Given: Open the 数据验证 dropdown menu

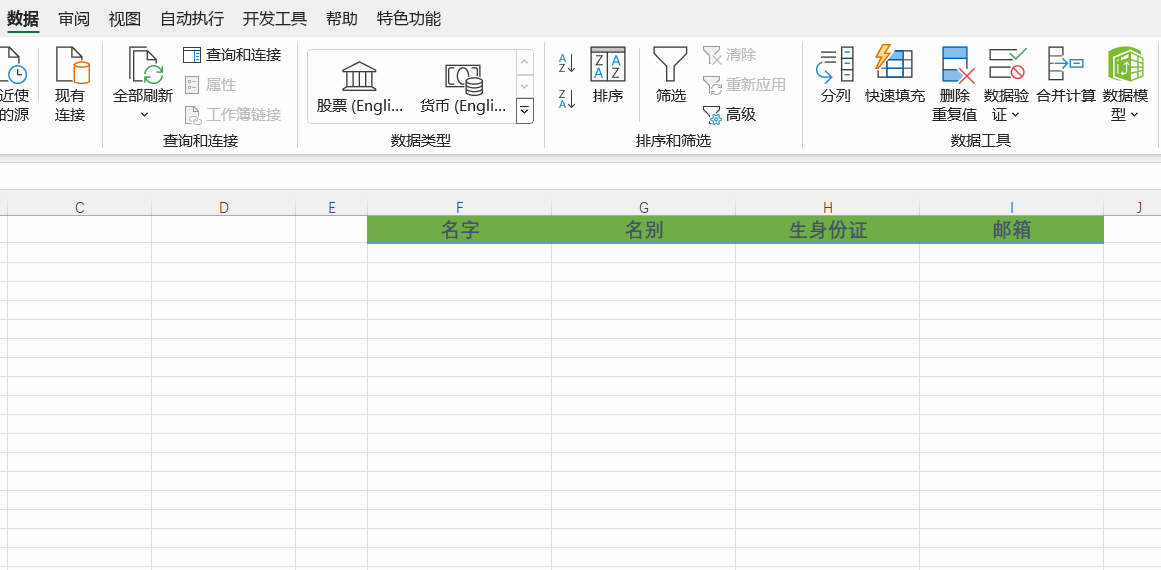Looking at the screenshot, I should pyautogui.click(x=1015, y=115).
